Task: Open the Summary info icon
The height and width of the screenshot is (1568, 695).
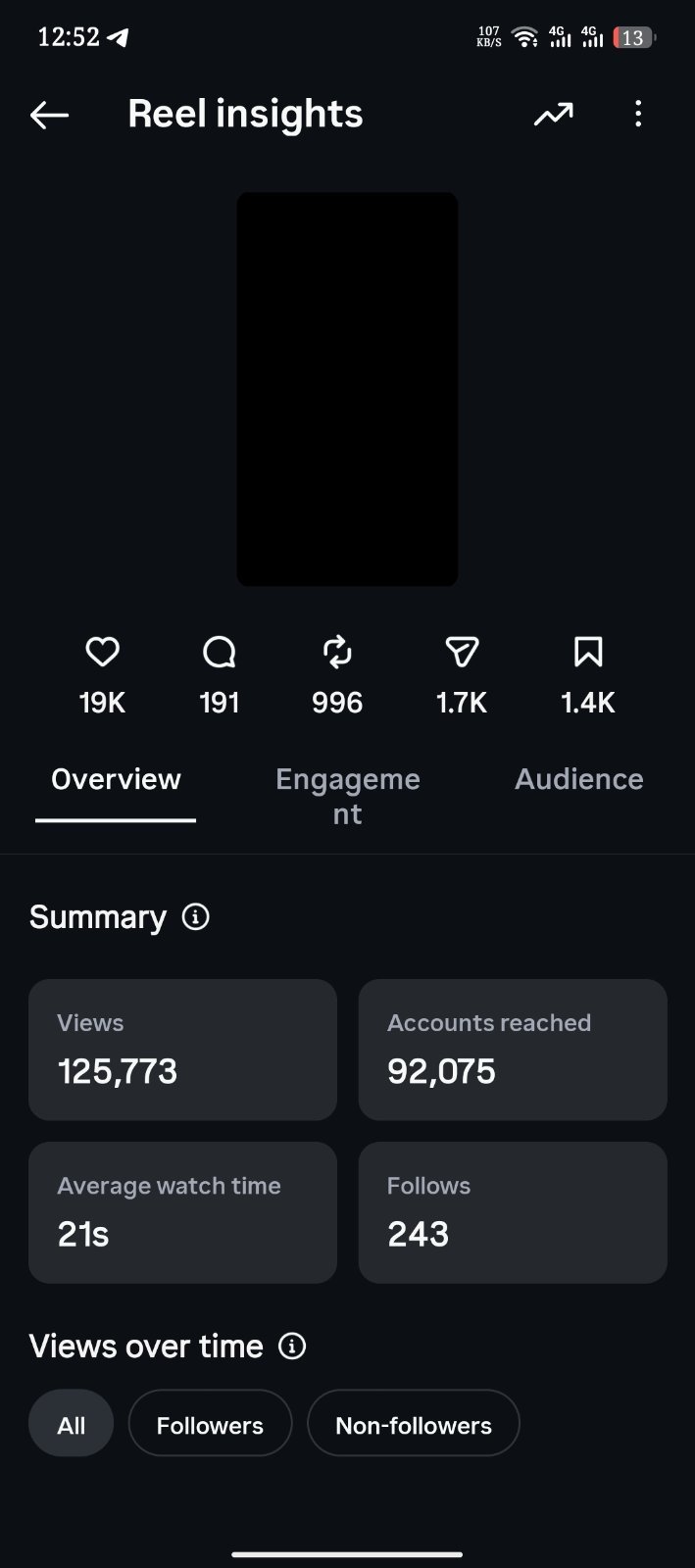Action: (x=195, y=917)
